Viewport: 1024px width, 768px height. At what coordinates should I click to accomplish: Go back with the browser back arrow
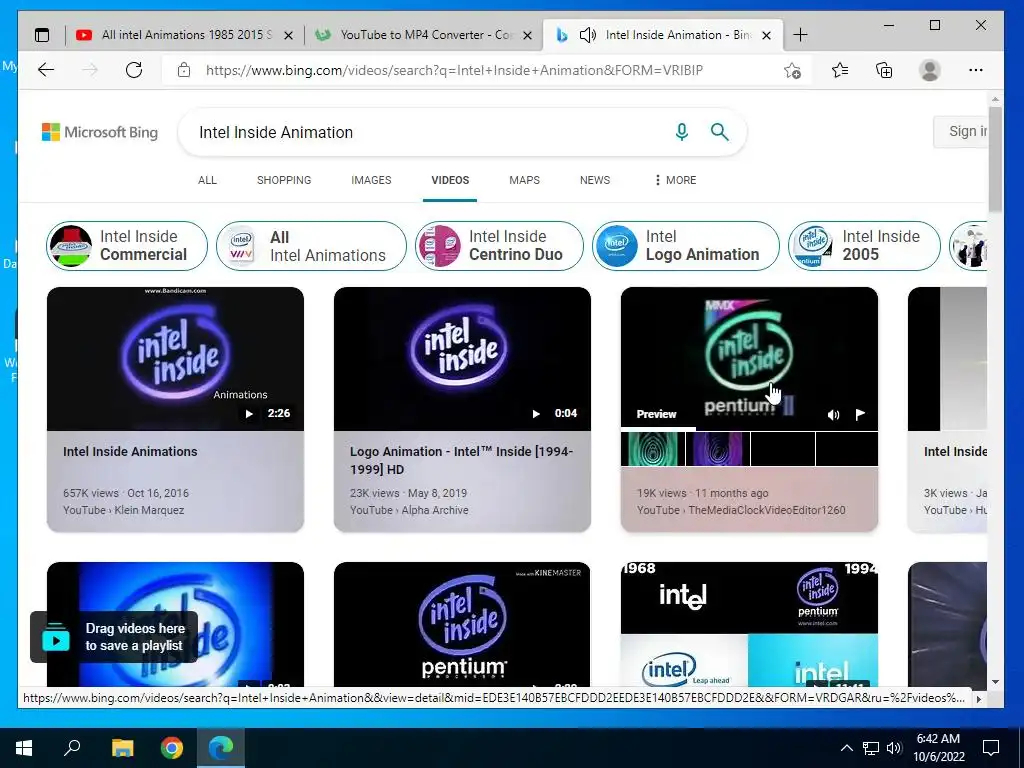point(46,70)
